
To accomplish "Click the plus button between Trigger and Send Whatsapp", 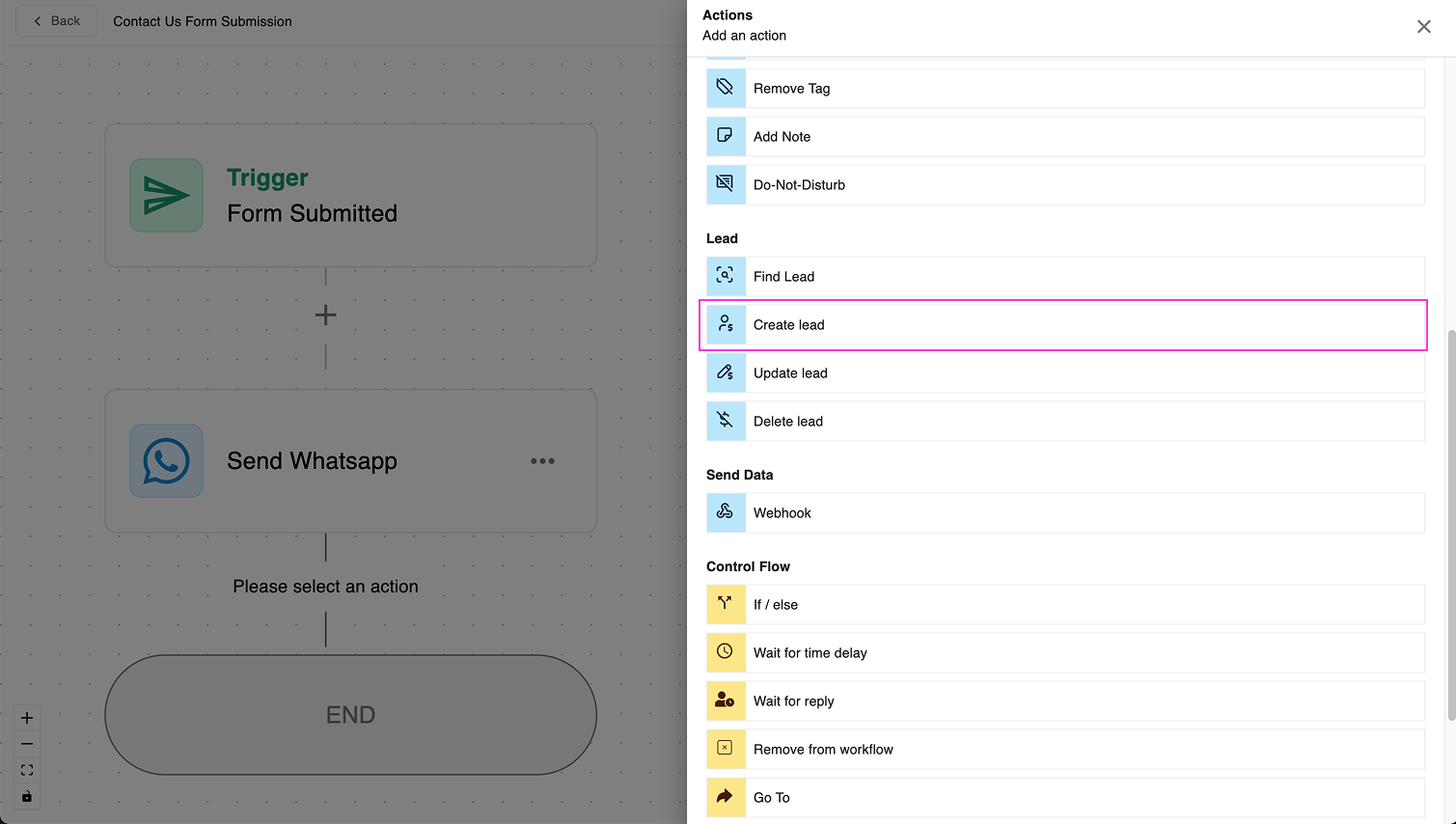I will tap(326, 315).
